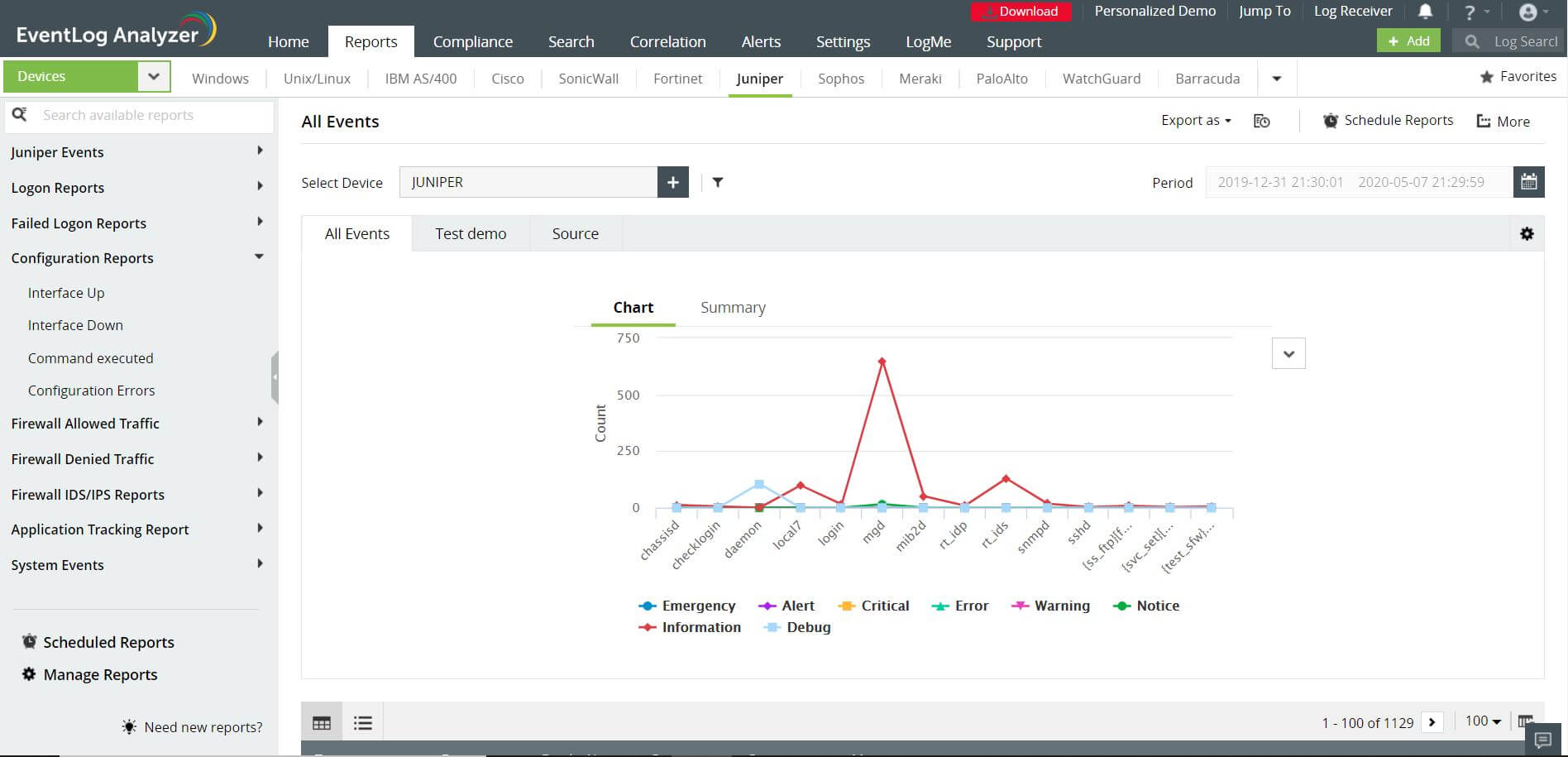Click the Personalized Demo link

click(1155, 11)
